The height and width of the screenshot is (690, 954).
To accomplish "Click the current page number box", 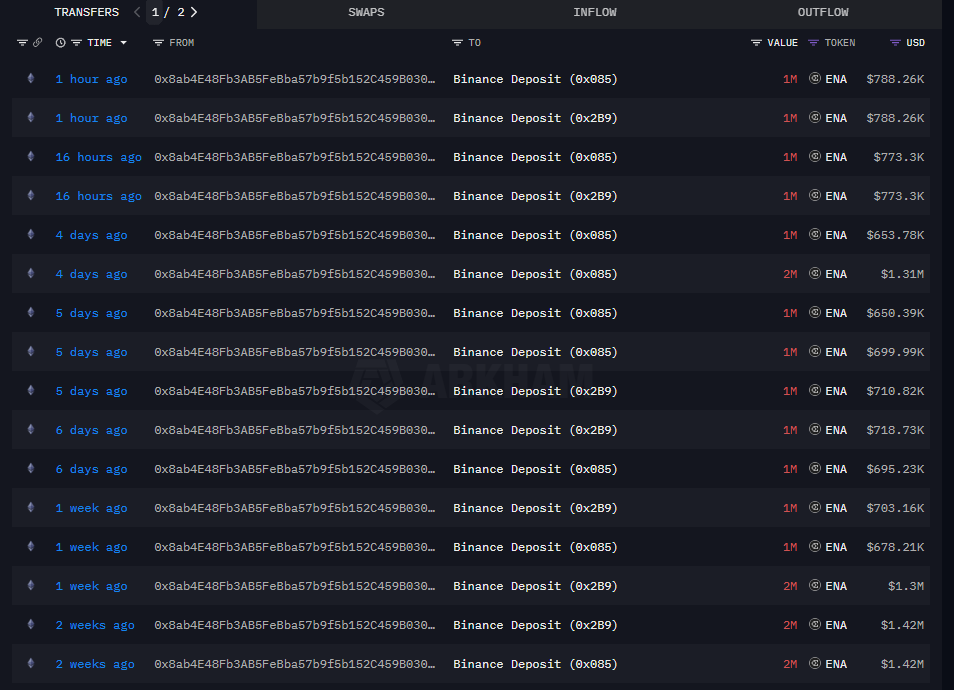I will (155, 12).
